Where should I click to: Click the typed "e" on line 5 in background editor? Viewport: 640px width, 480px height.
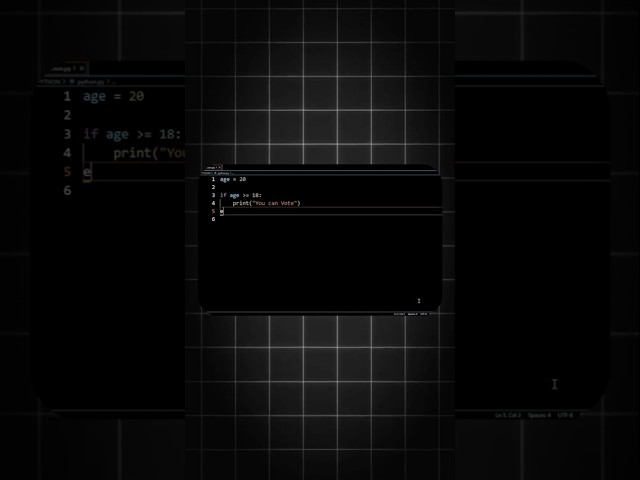(x=87, y=172)
